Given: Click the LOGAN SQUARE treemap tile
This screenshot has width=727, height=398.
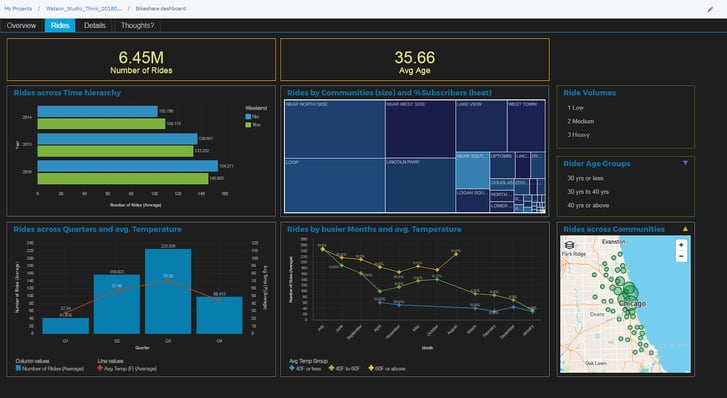Looking at the screenshot, I should point(472,200).
